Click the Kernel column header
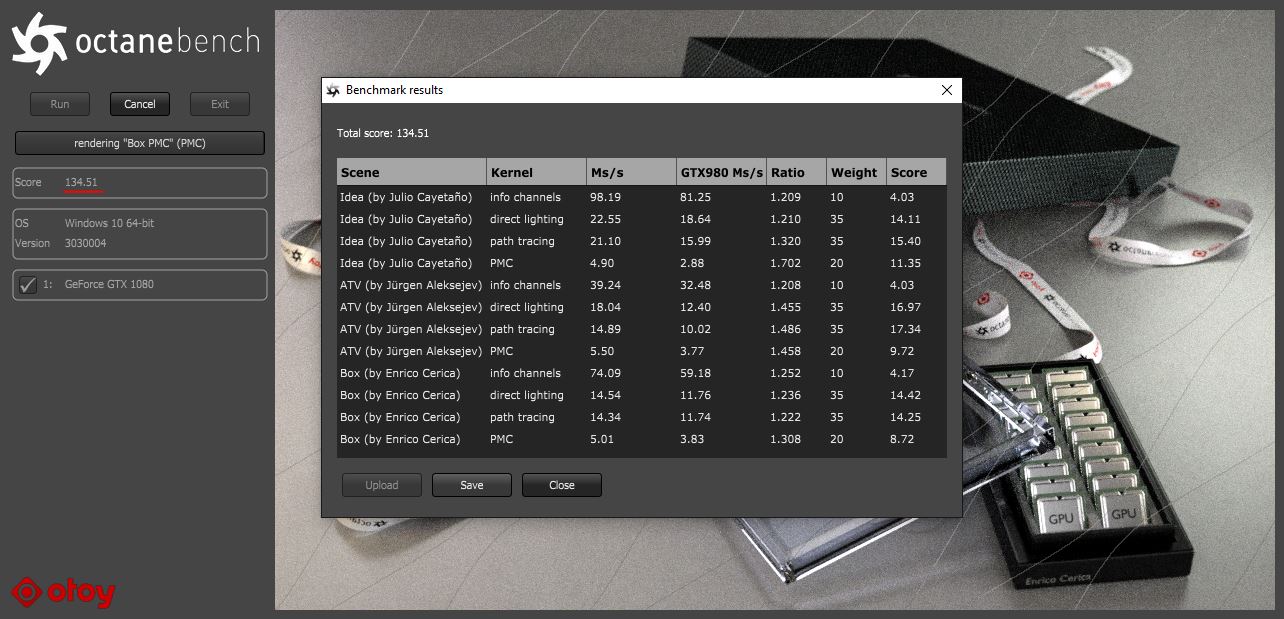1284x619 pixels. (537, 172)
